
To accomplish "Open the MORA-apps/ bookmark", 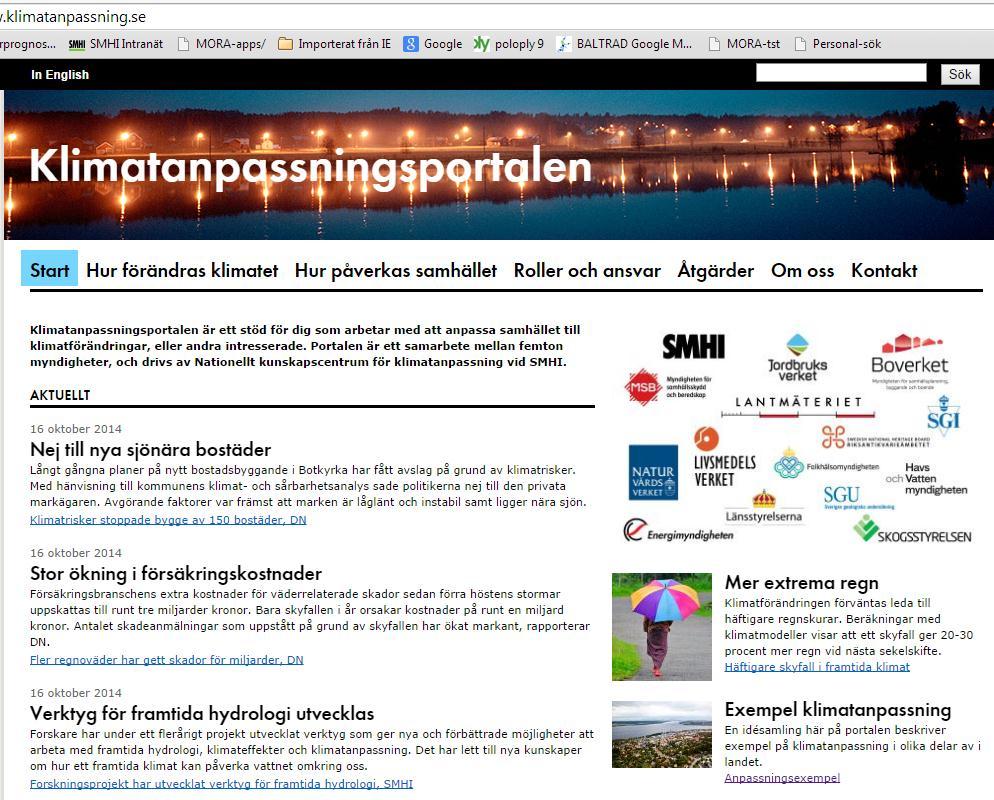I will pos(222,44).
